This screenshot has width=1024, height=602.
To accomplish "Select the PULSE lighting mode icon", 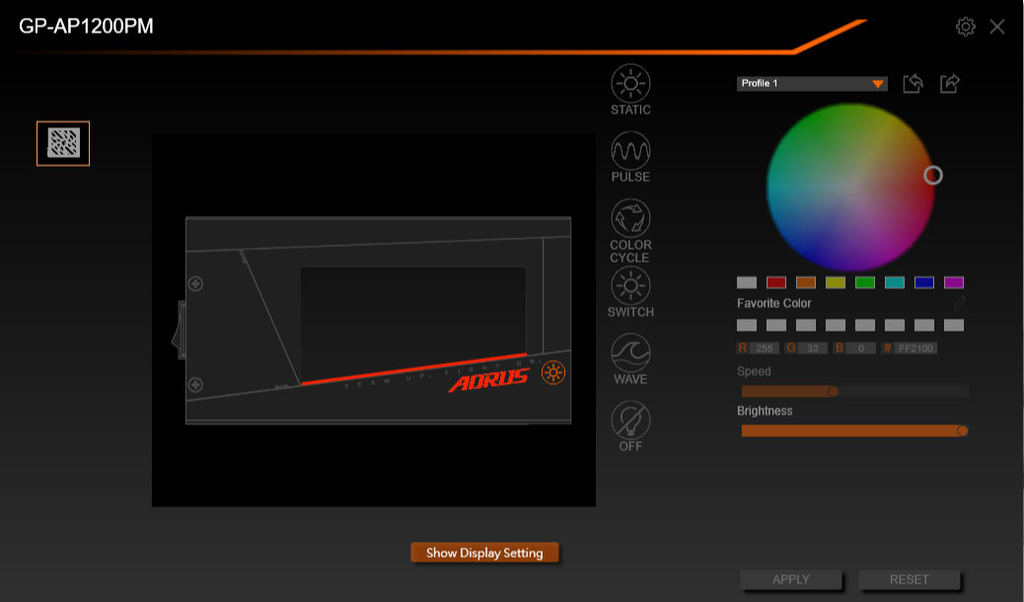I will pos(630,151).
